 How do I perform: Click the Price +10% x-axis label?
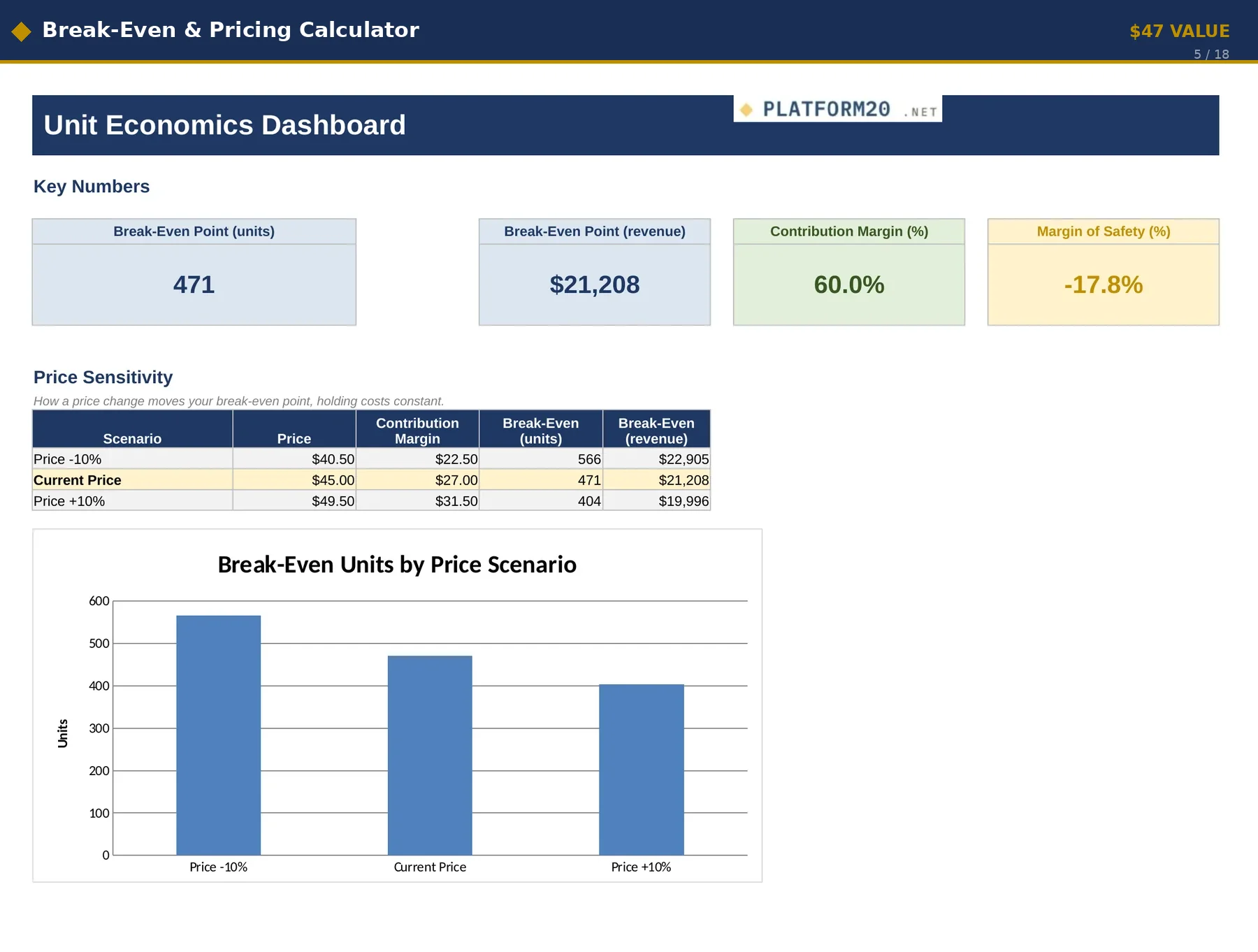pos(641,867)
